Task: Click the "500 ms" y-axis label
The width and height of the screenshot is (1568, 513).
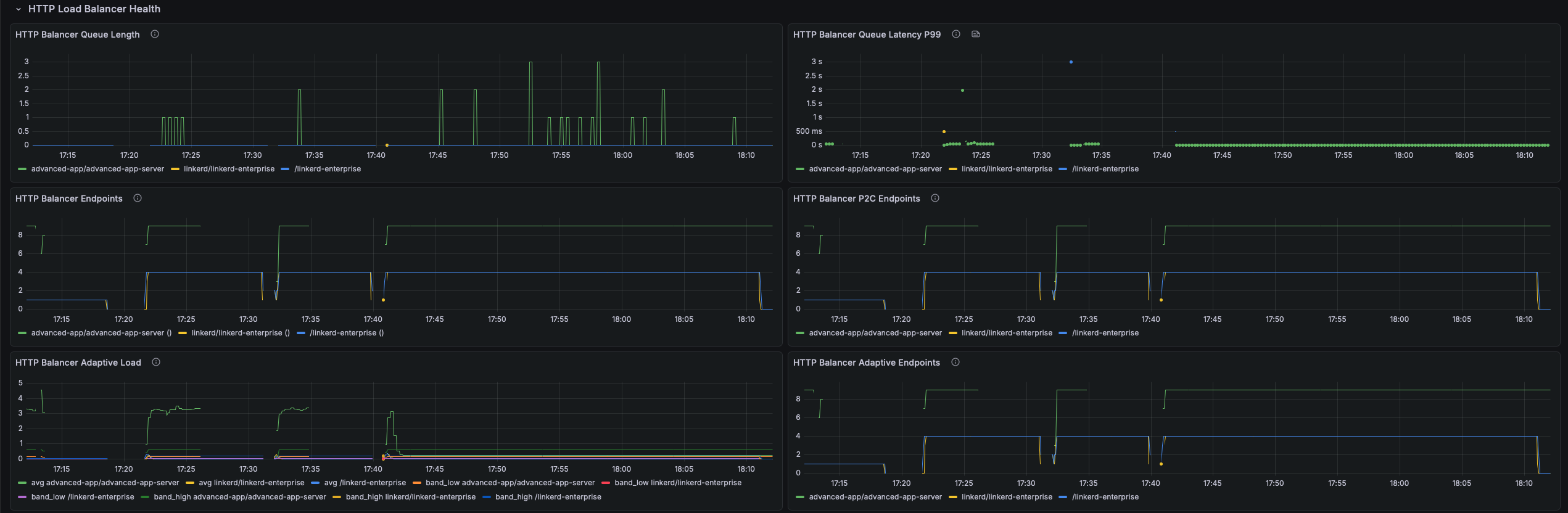Action: coord(809,131)
